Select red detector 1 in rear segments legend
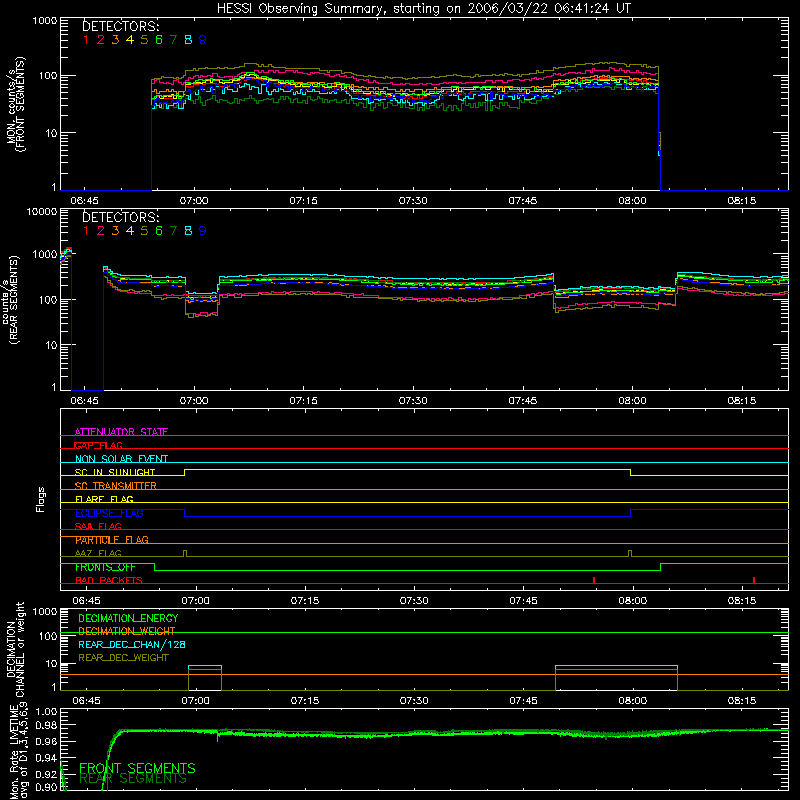800x800 pixels. pos(86,231)
